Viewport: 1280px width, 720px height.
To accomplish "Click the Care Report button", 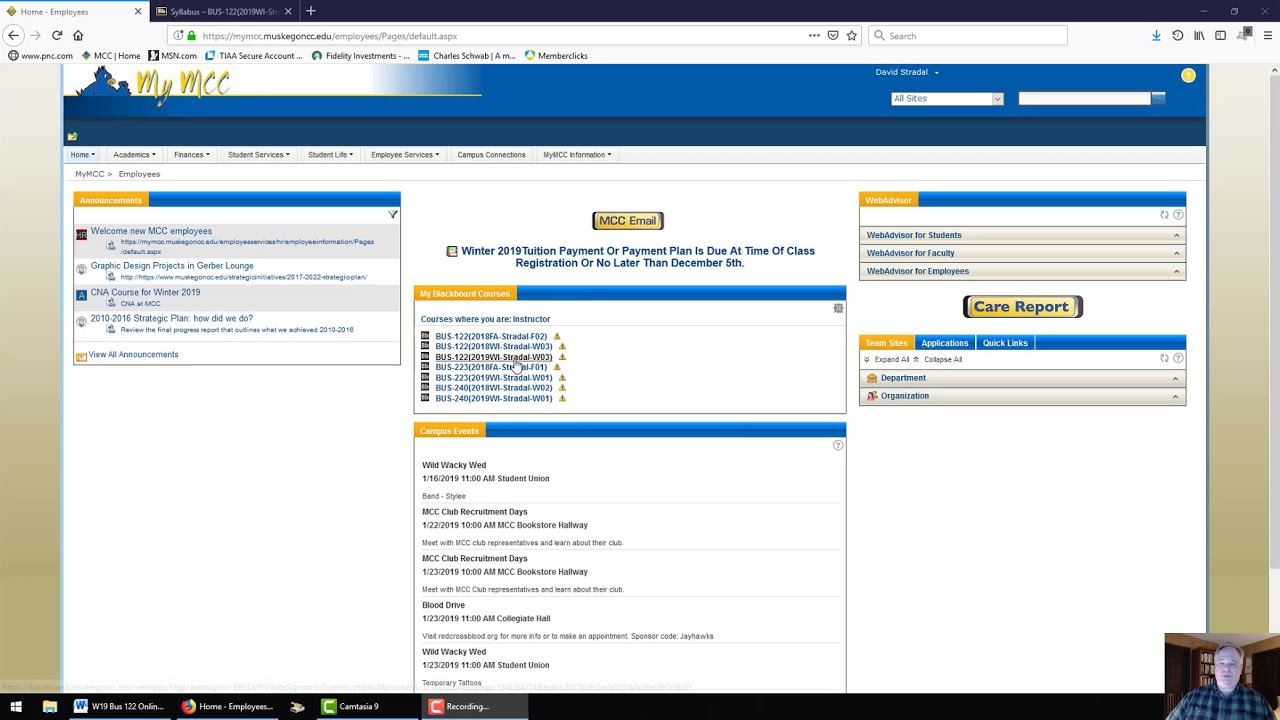I will pyautogui.click(x=1022, y=307).
